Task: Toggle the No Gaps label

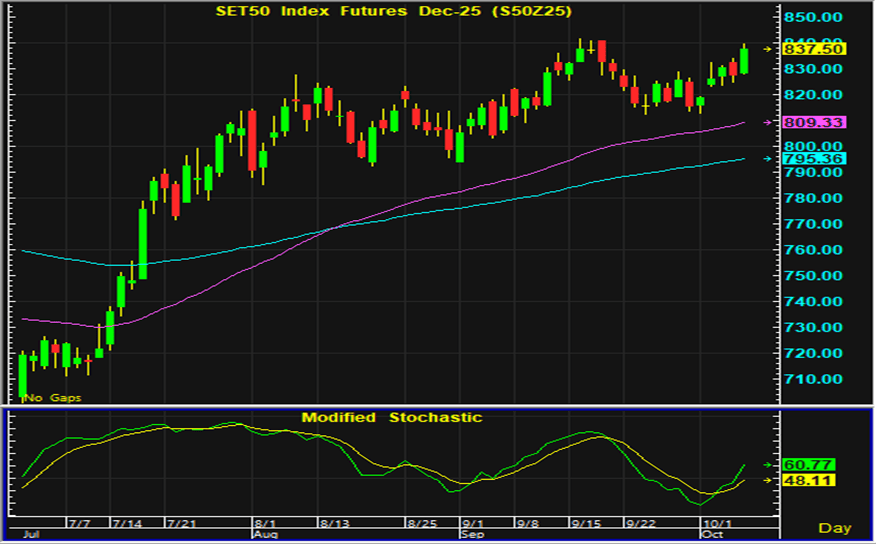Action: [x=52, y=398]
